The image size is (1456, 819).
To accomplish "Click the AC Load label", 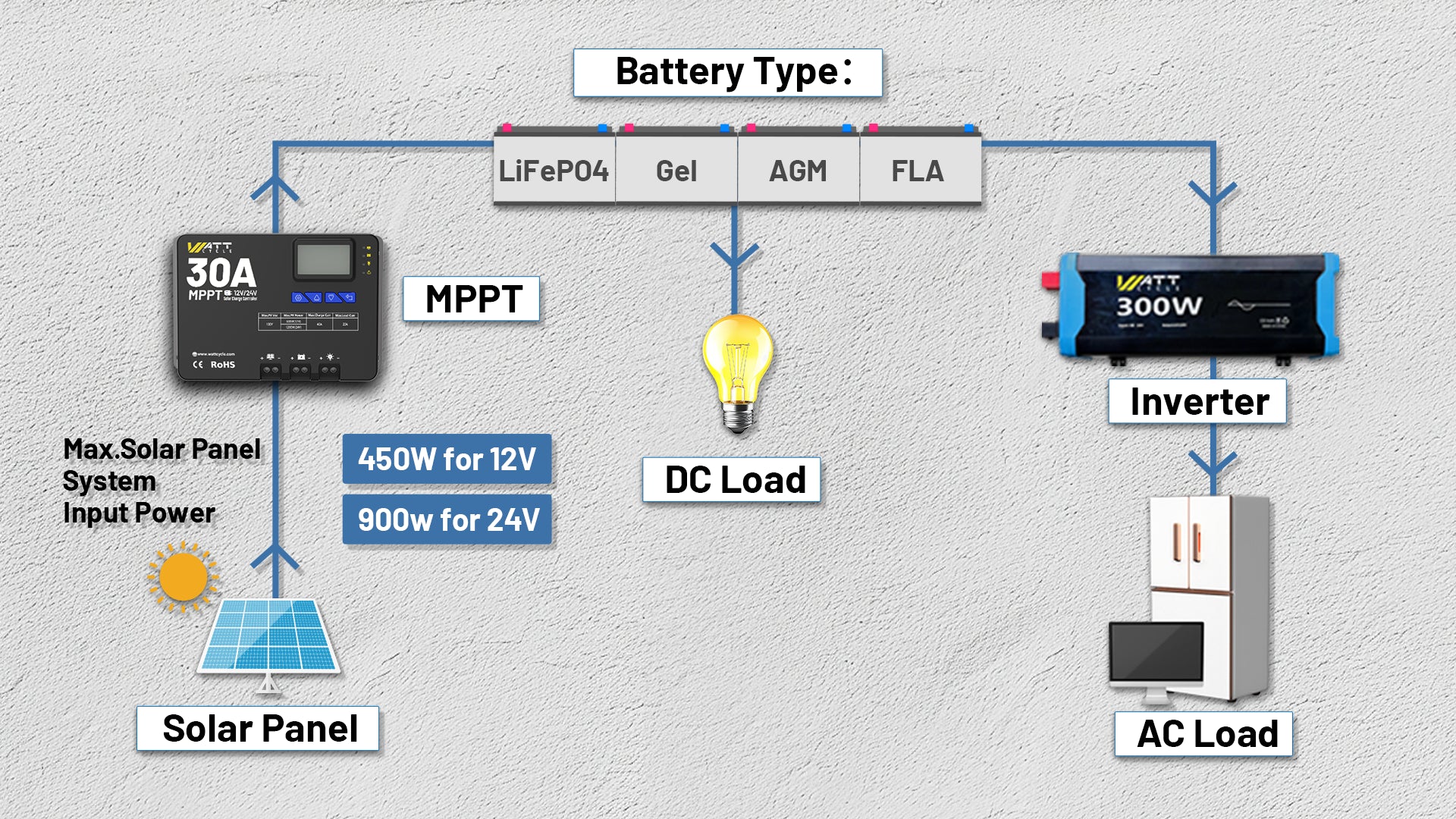I will coord(1203,733).
